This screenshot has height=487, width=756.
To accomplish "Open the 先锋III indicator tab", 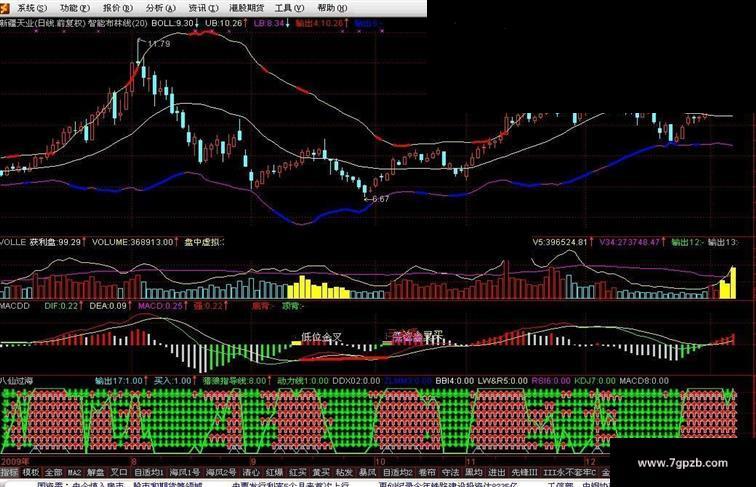I will click(525, 473).
